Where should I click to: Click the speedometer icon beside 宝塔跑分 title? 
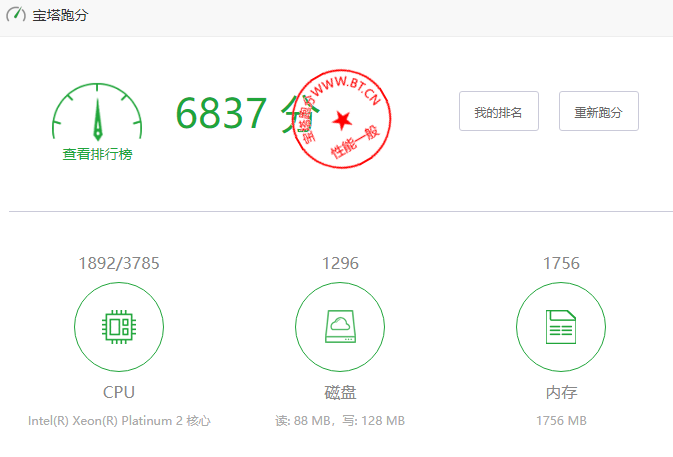[16, 14]
